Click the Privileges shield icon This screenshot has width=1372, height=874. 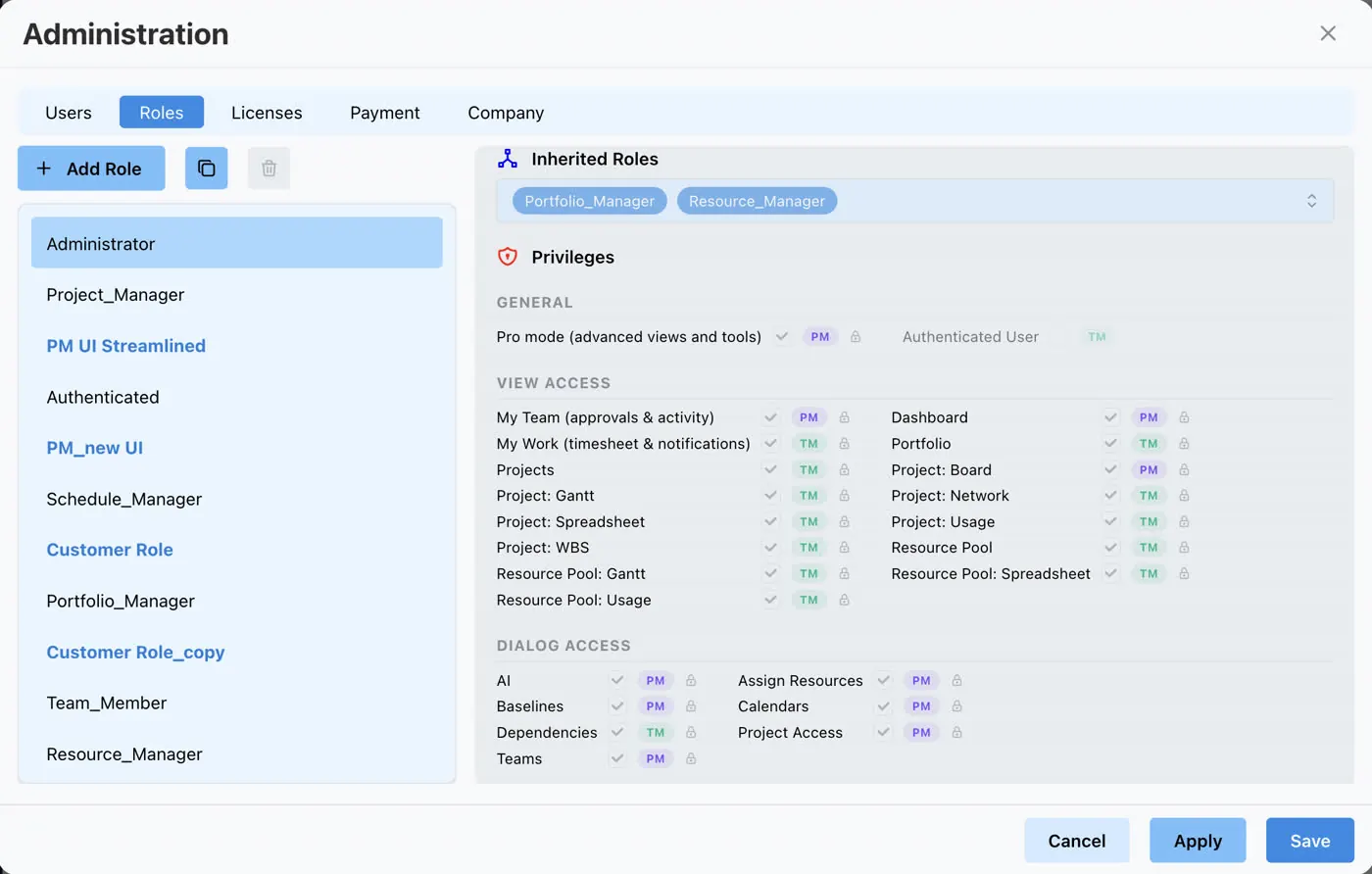pyautogui.click(x=507, y=257)
